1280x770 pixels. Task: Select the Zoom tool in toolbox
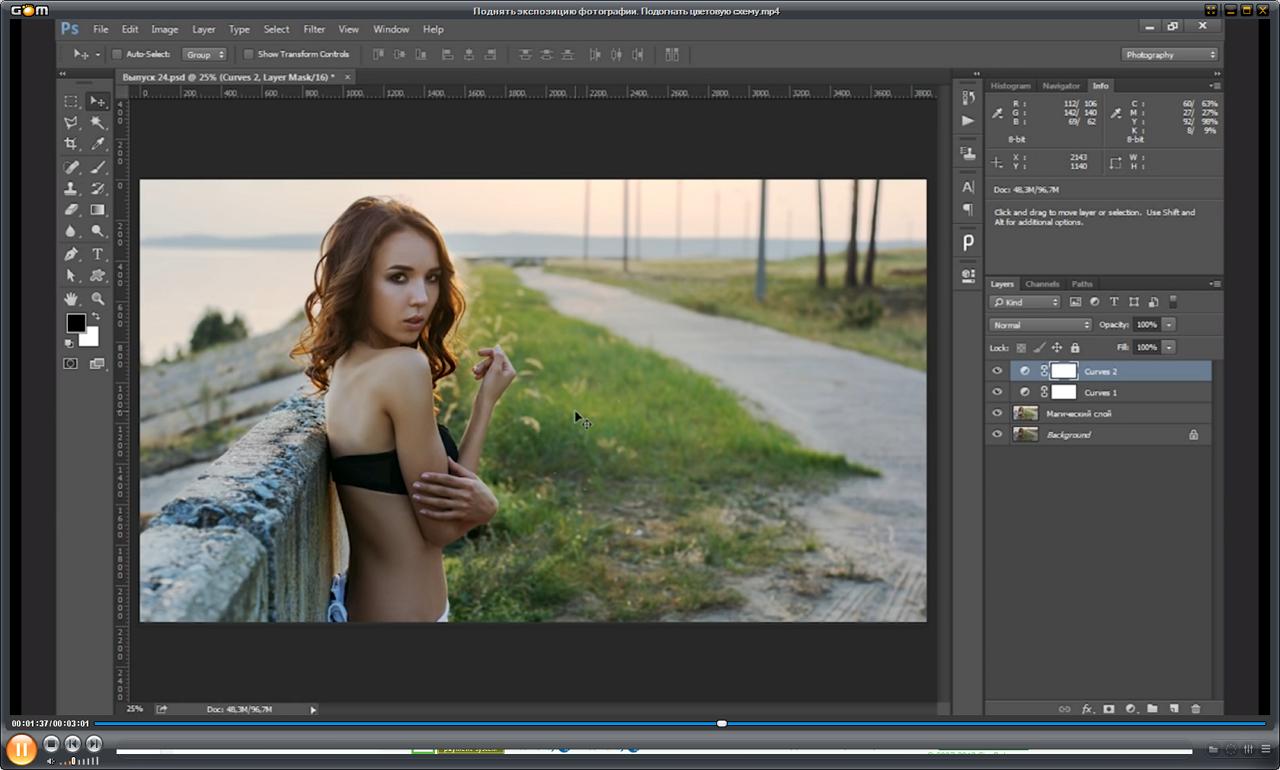(98, 298)
